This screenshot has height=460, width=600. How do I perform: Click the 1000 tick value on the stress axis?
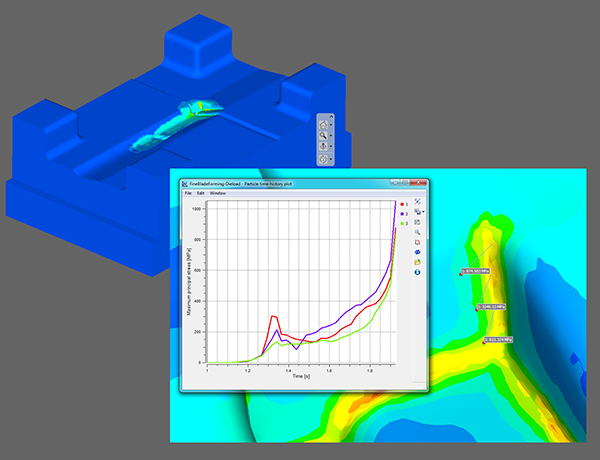(x=197, y=209)
